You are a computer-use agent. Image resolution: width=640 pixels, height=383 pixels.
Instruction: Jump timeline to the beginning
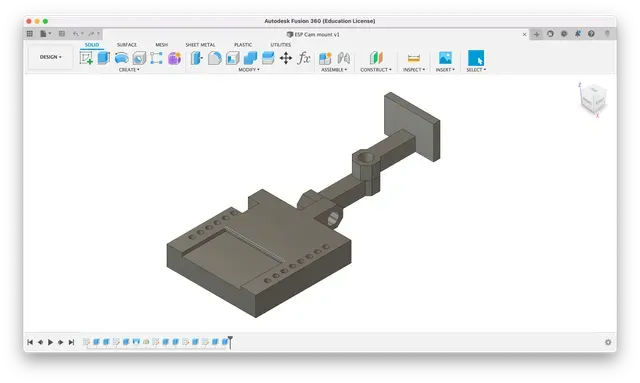coord(30,342)
